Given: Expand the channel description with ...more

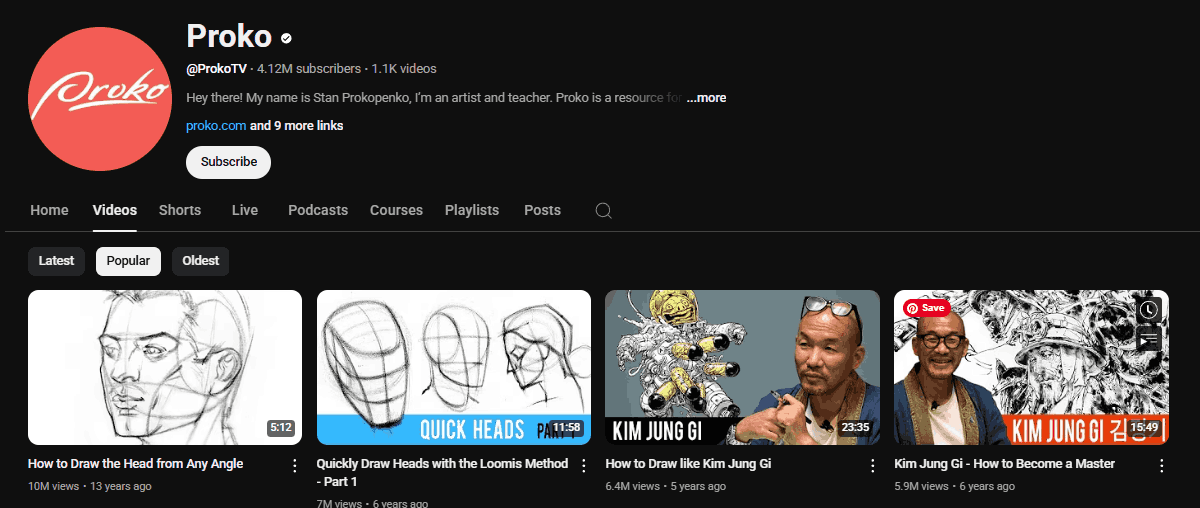Looking at the screenshot, I should click(706, 98).
